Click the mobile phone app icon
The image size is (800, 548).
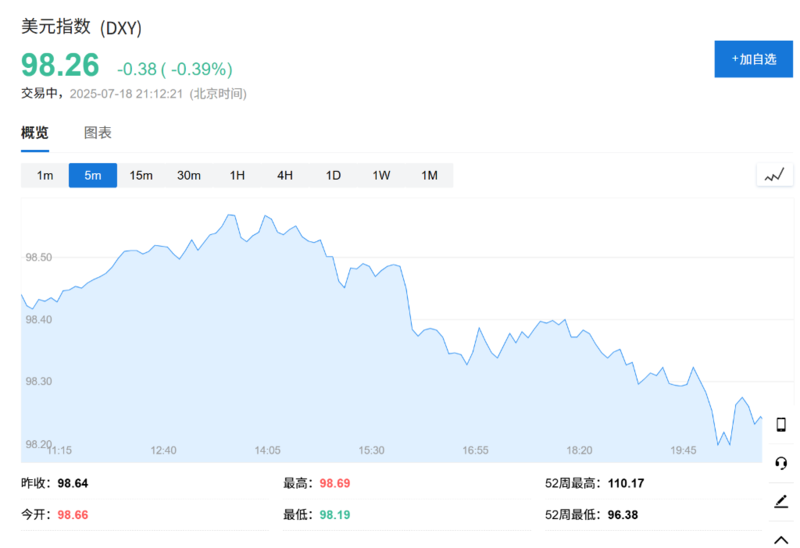pyautogui.click(x=781, y=424)
